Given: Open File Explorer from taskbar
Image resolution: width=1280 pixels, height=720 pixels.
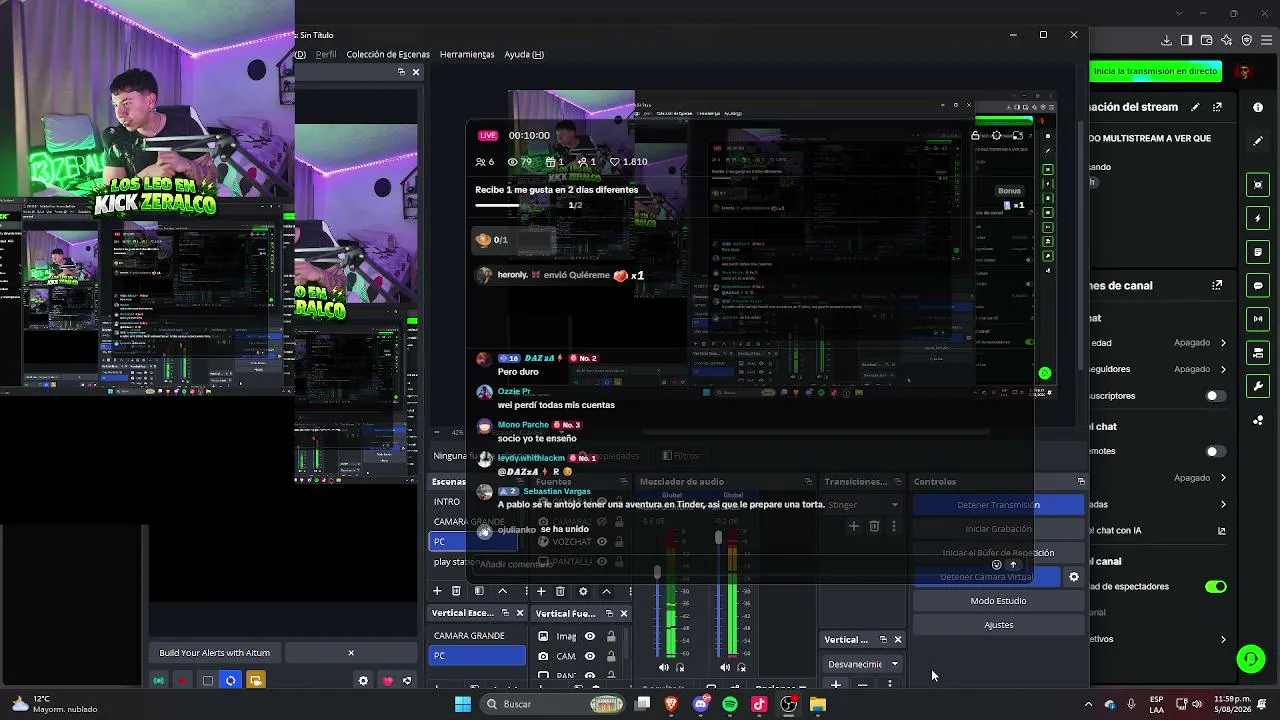Looking at the screenshot, I should (x=817, y=704).
